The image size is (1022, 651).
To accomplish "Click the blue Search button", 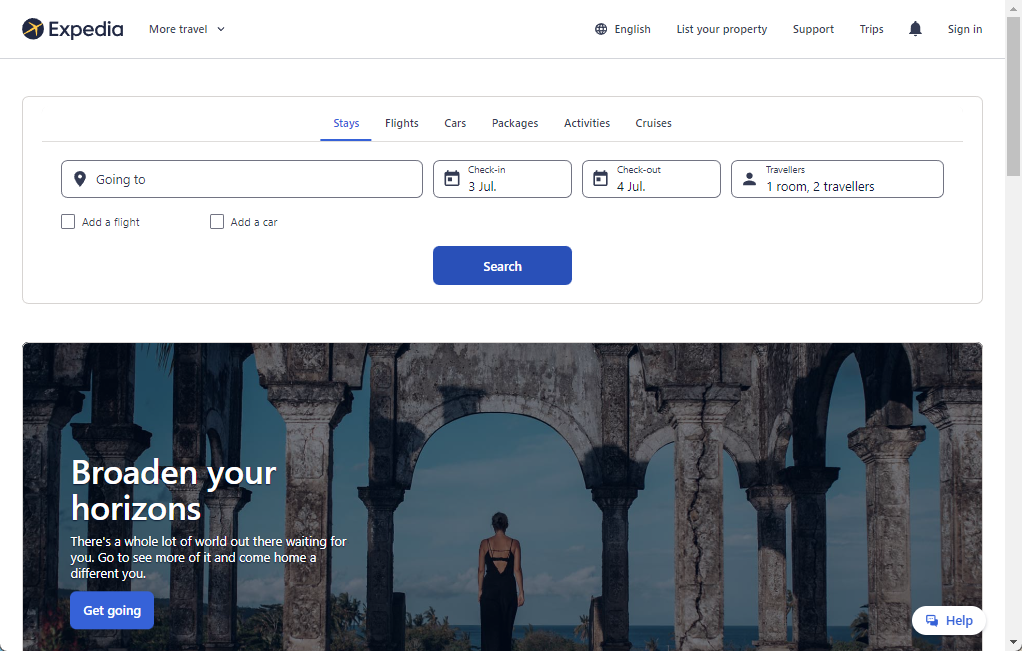I will pos(502,266).
